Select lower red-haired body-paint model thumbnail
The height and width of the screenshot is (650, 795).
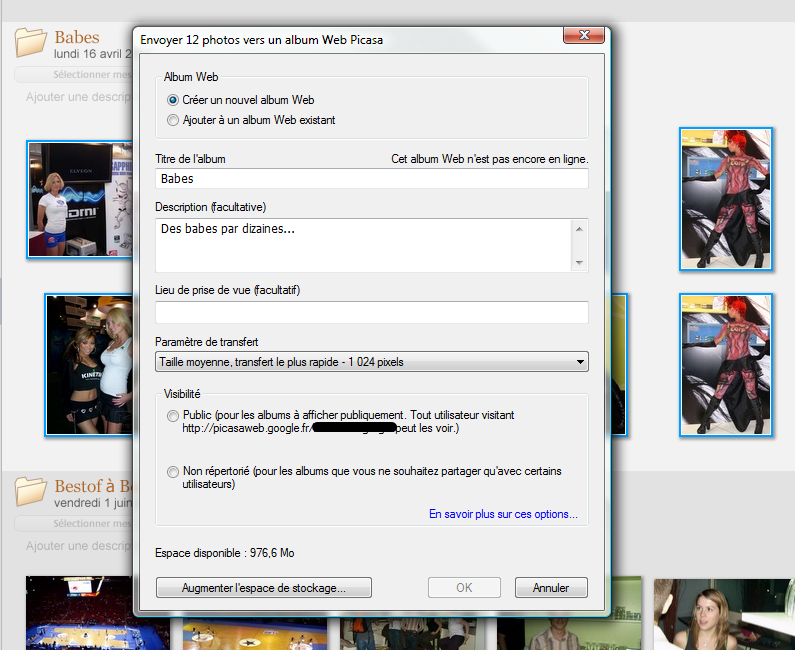(726, 365)
